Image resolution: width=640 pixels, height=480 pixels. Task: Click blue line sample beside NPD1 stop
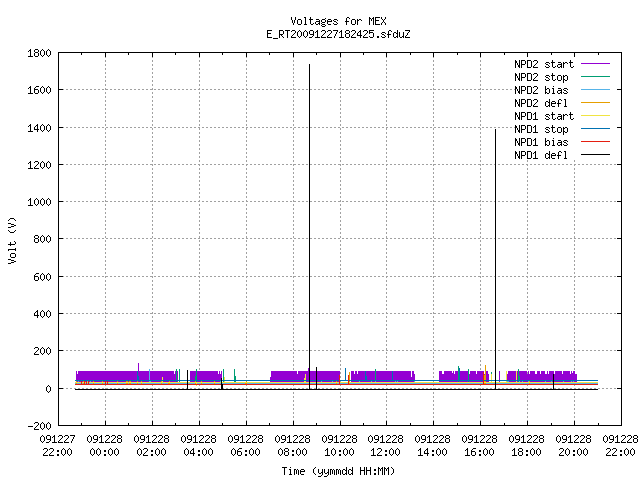595,129
